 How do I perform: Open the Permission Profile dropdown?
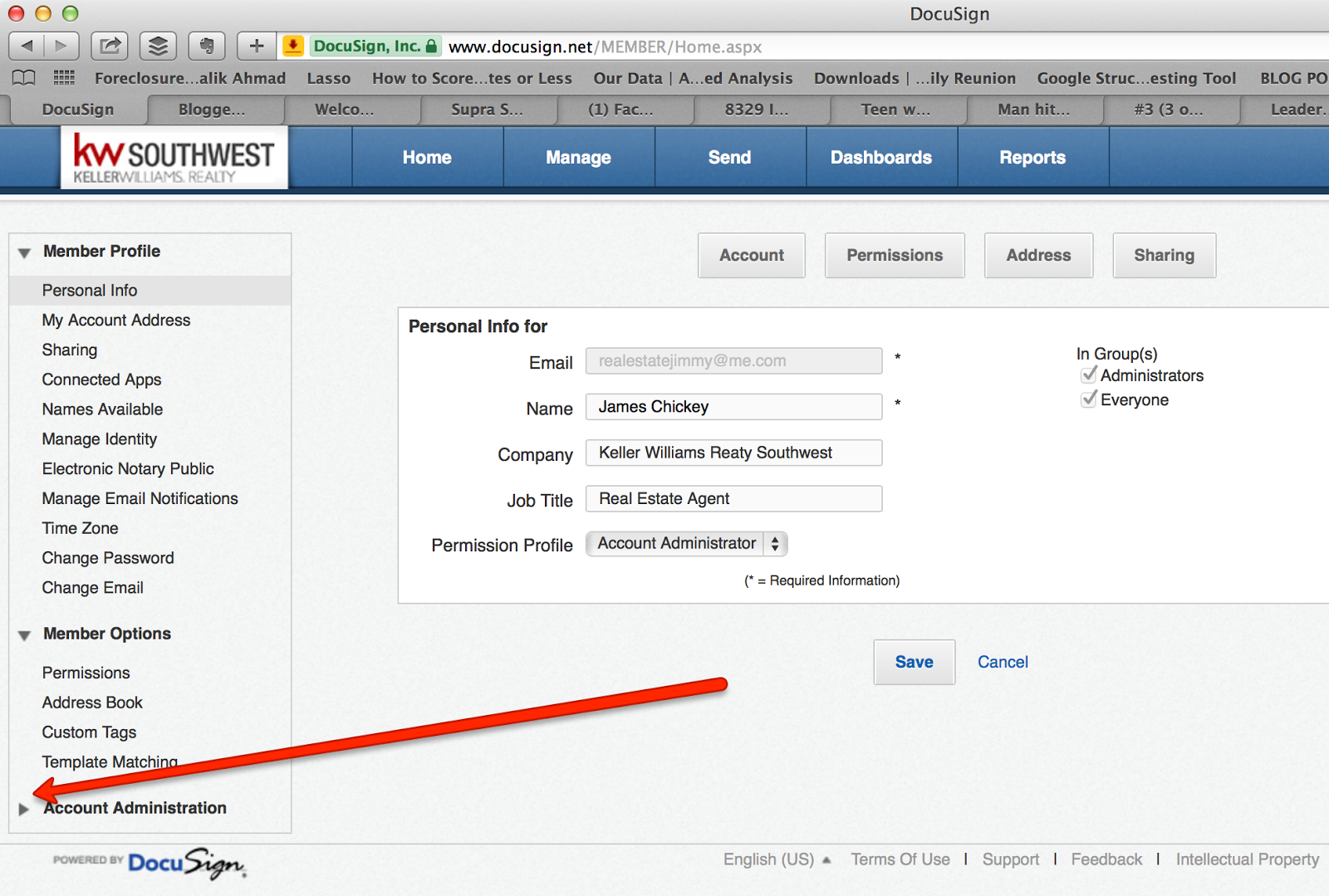pos(774,544)
